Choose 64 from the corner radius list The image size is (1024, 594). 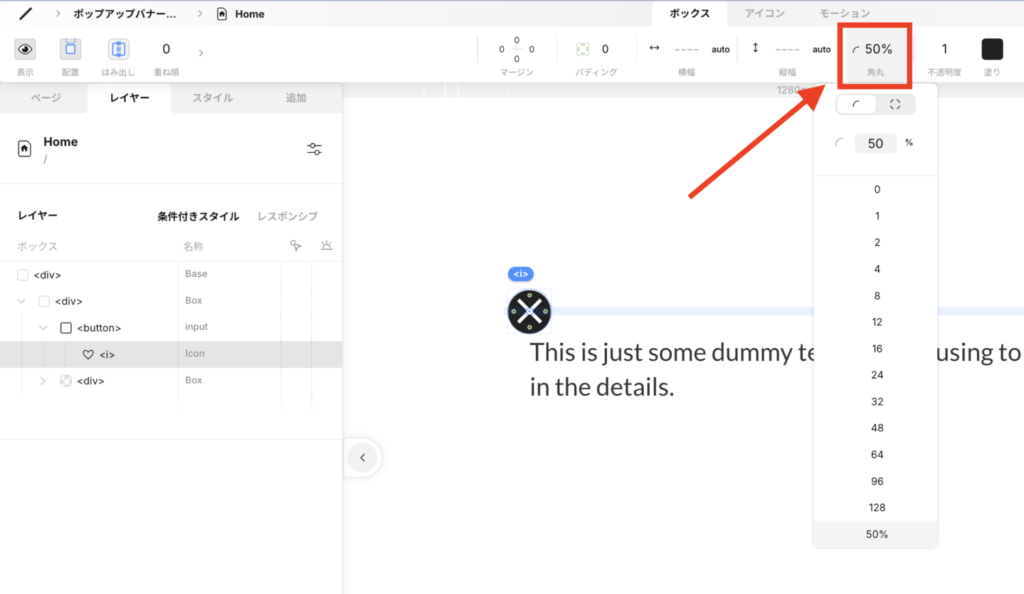pos(876,454)
